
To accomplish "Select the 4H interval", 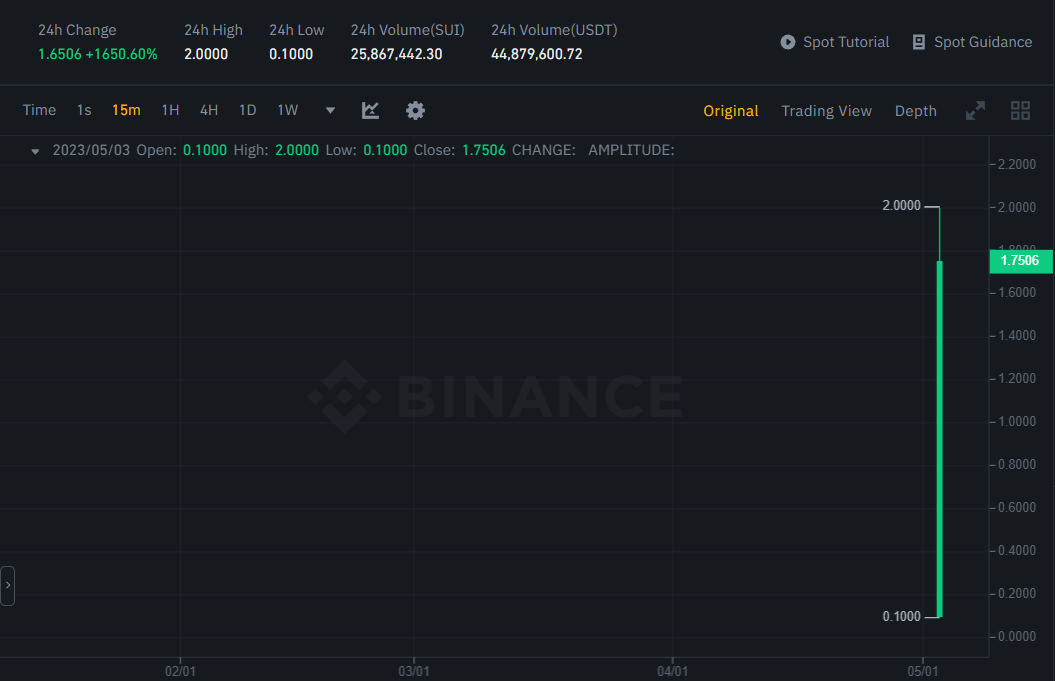I will [209, 110].
